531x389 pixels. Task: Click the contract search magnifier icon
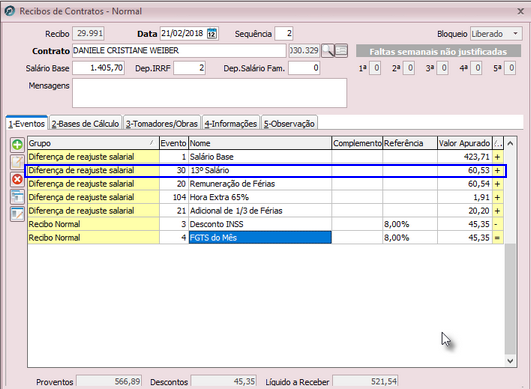pos(327,51)
